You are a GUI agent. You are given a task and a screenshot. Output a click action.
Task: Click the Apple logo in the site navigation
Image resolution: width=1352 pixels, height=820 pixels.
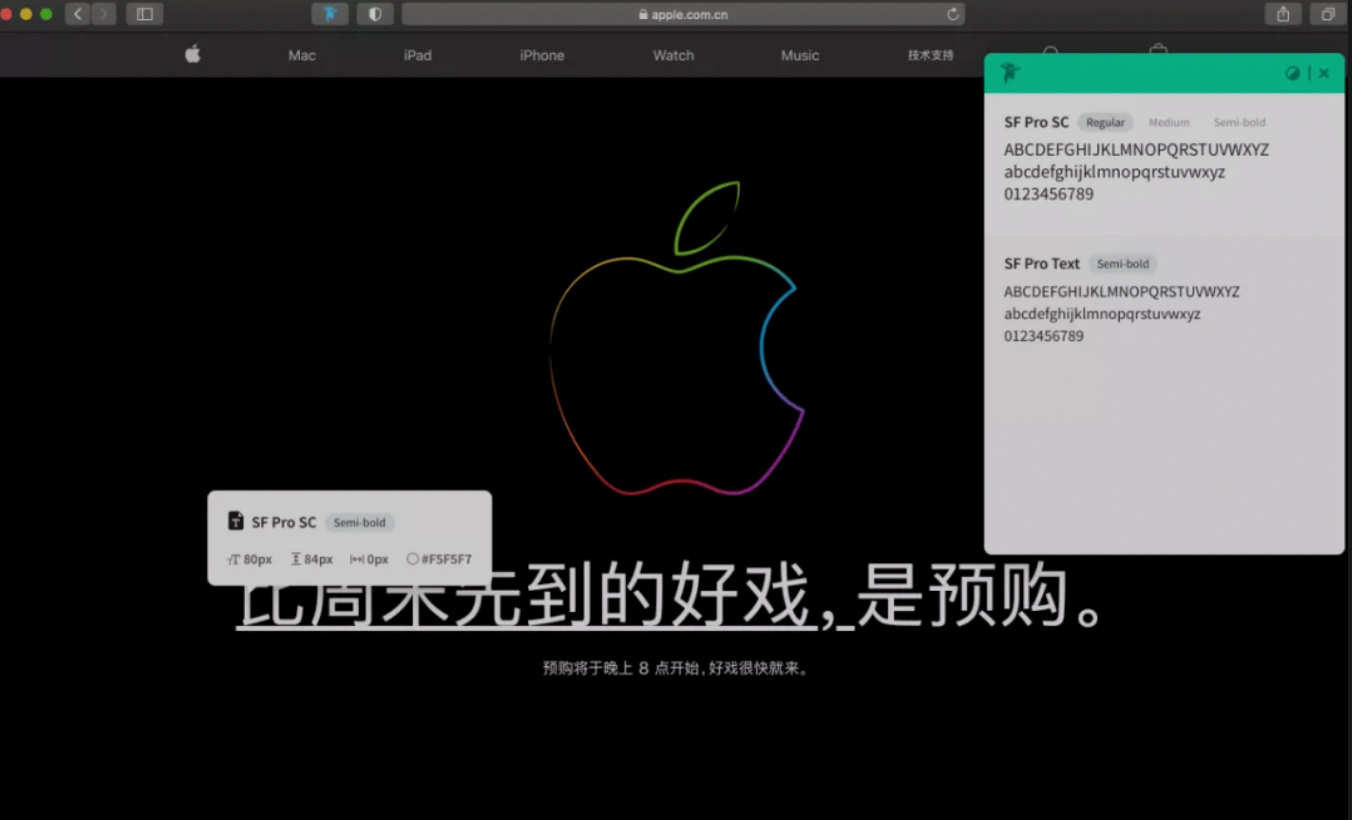pyautogui.click(x=193, y=54)
